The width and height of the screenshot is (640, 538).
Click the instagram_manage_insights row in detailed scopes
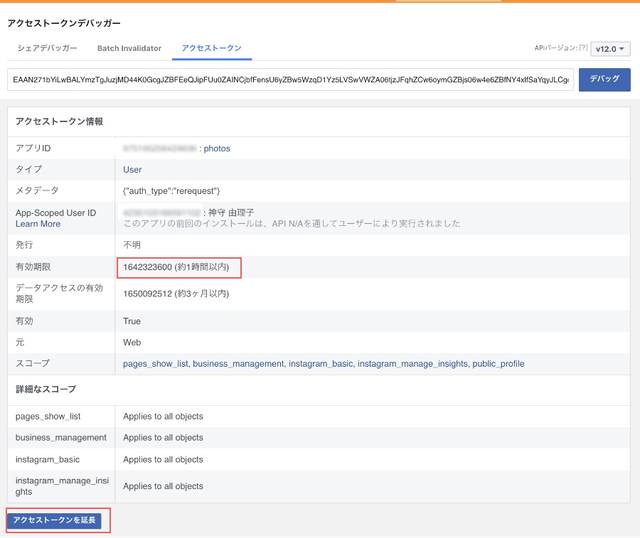pos(318,486)
